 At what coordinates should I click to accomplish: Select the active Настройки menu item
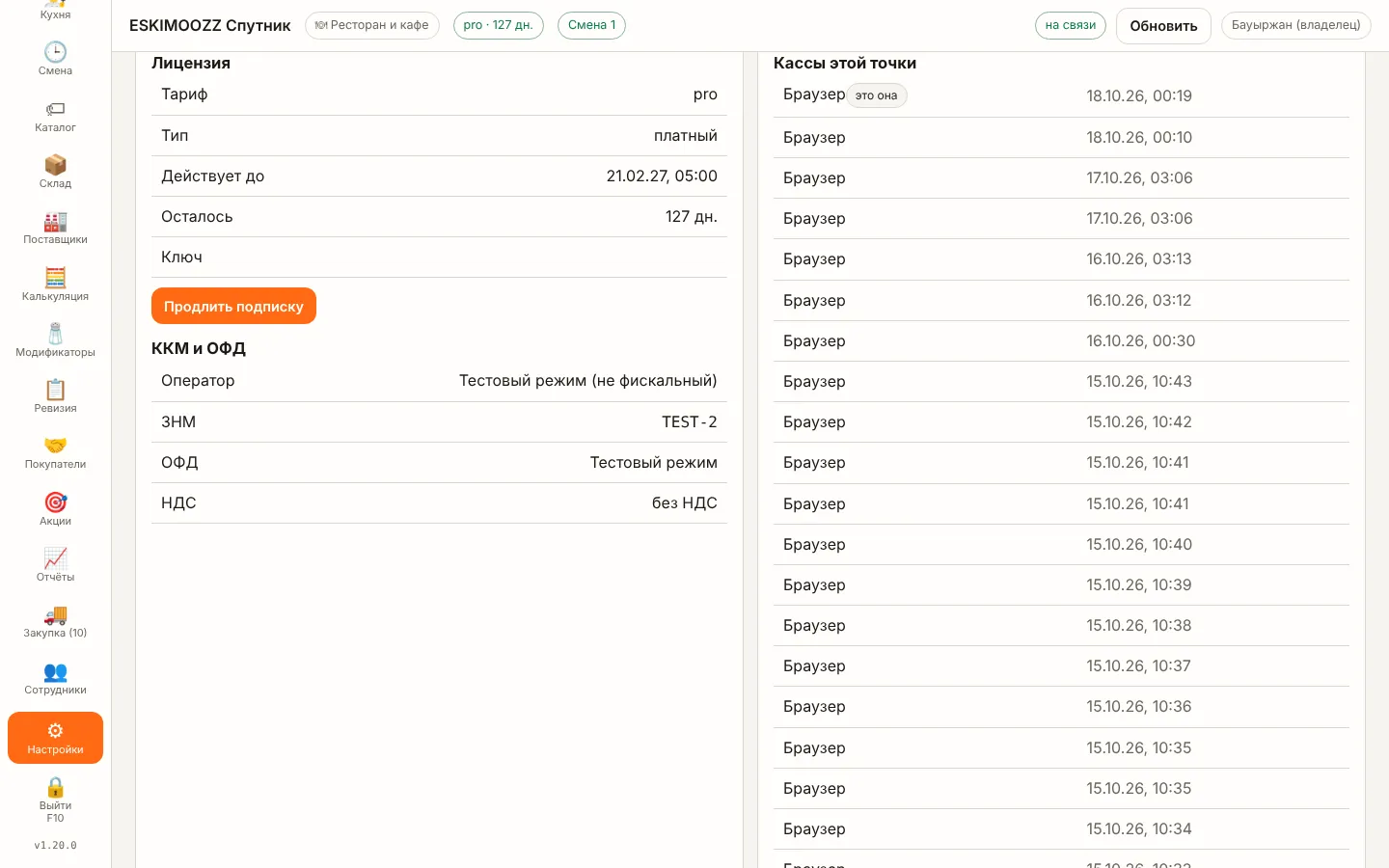[55, 738]
